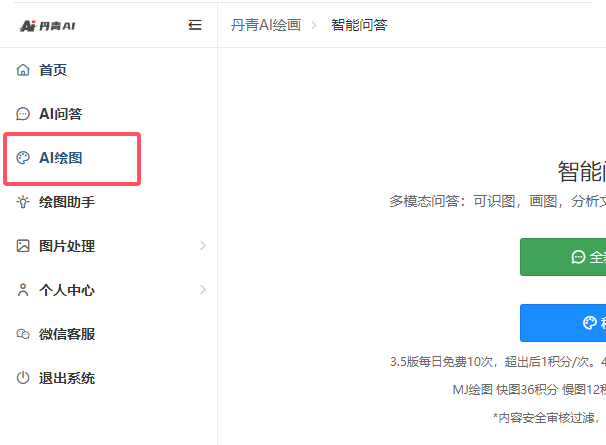Click the picture icon beside 图片处理
The image size is (606, 445).
tap(23, 246)
